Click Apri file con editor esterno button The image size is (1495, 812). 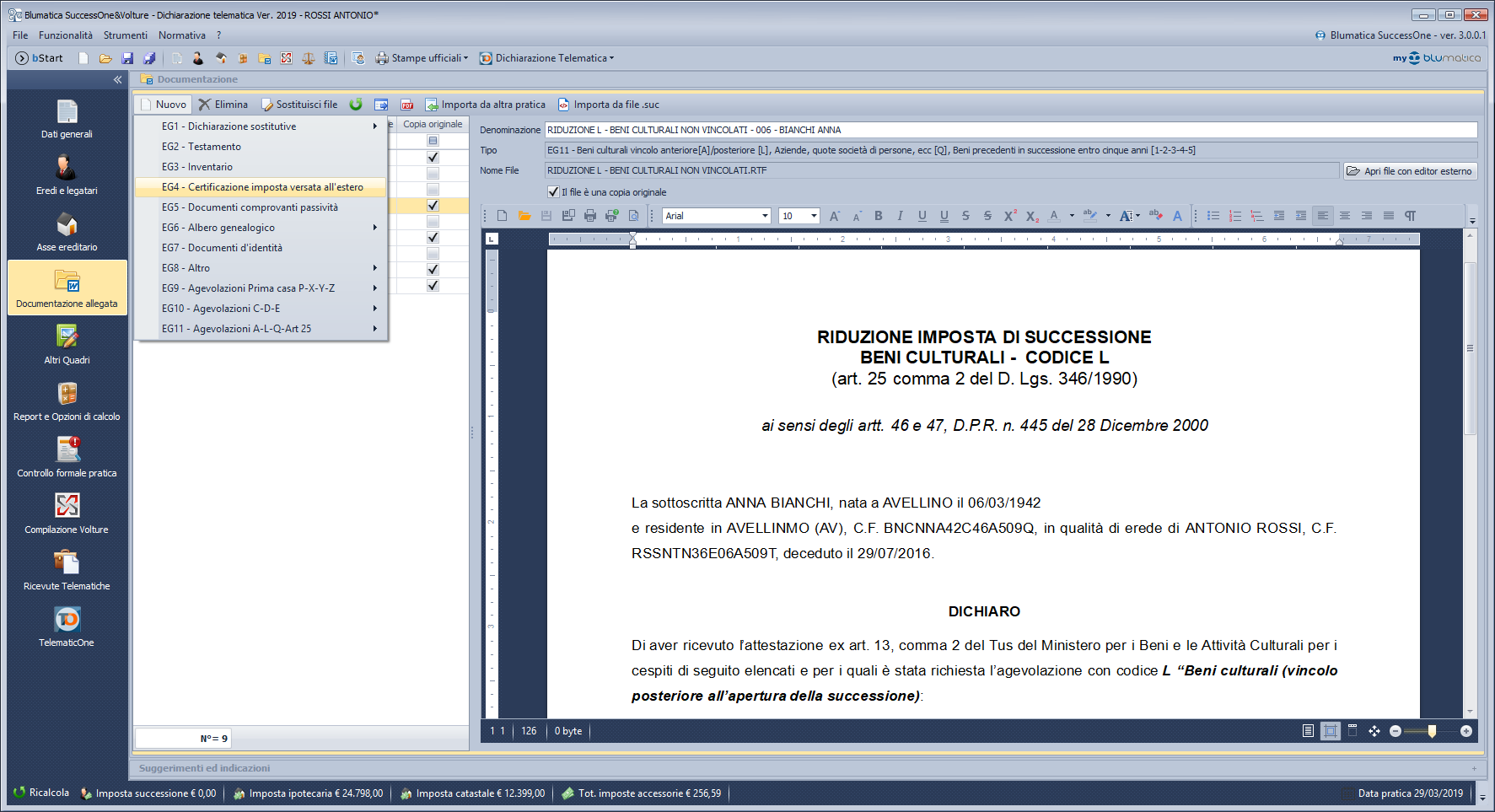(1410, 171)
